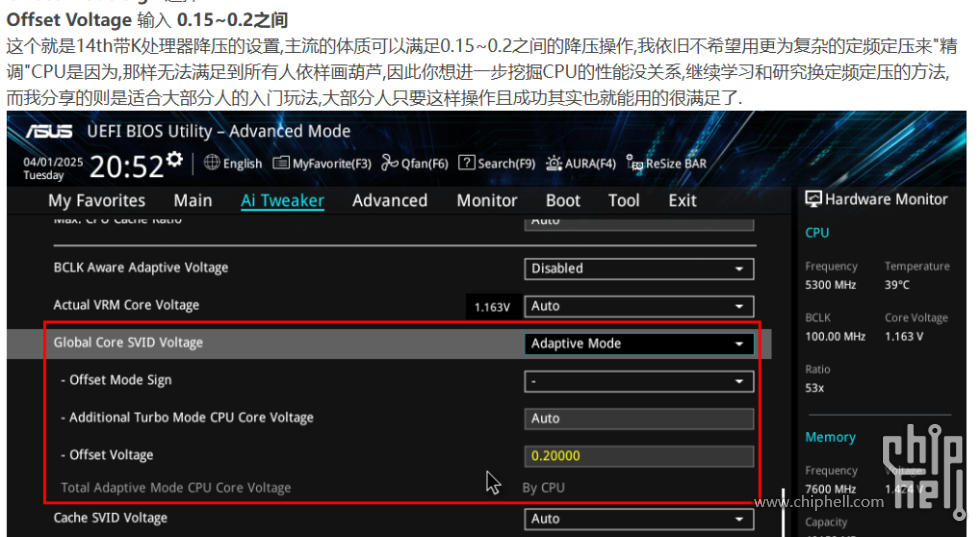
Task: Select the Offset Voltage row label
Action: (x=107, y=455)
